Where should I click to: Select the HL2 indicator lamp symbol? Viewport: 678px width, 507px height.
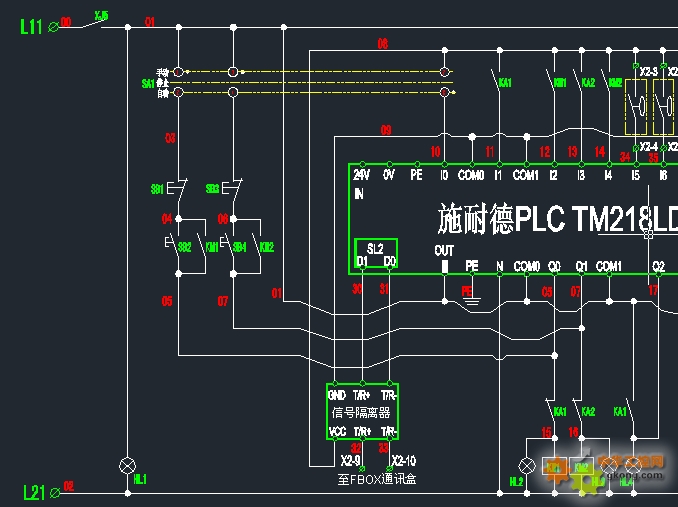527,466
